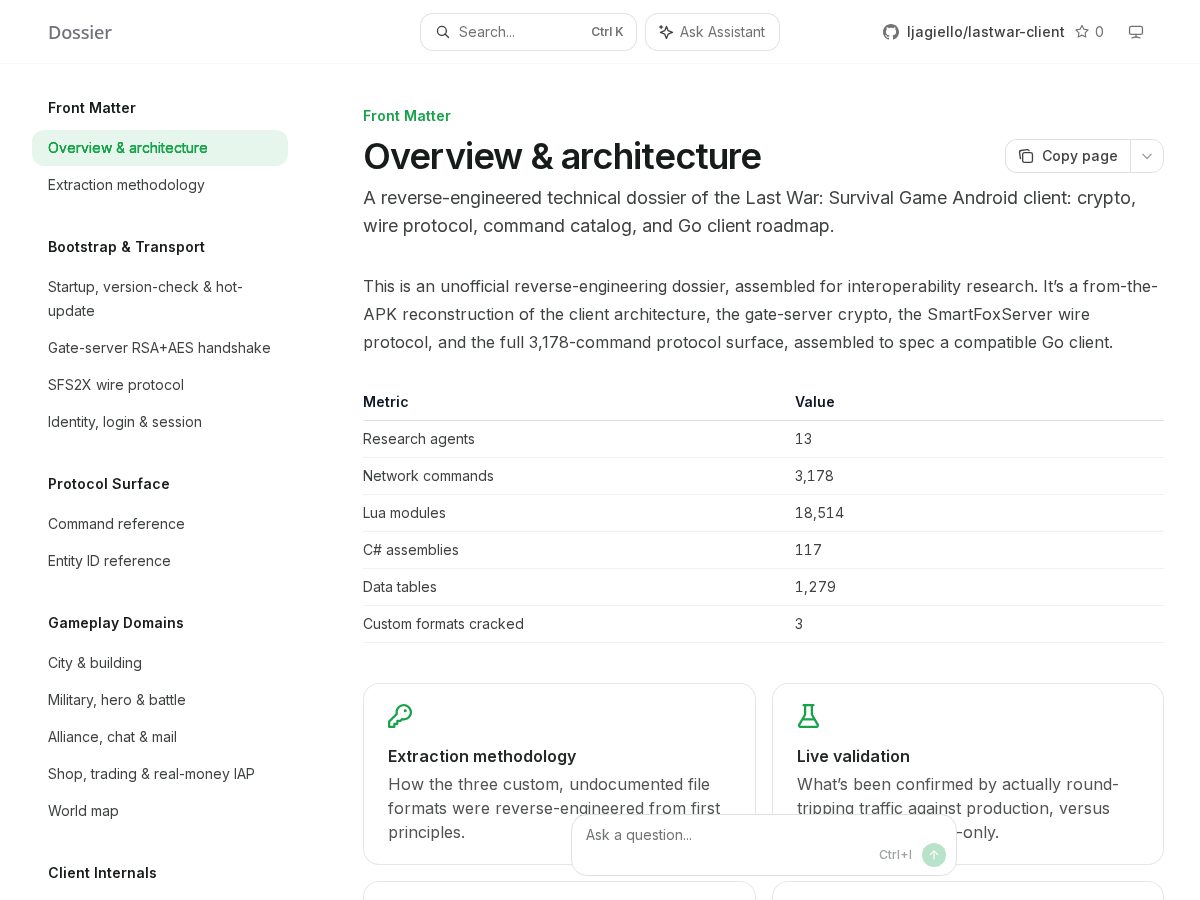1200x900 pixels.
Task: Click the Protocol Surface section heading
Action: coord(109,484)
